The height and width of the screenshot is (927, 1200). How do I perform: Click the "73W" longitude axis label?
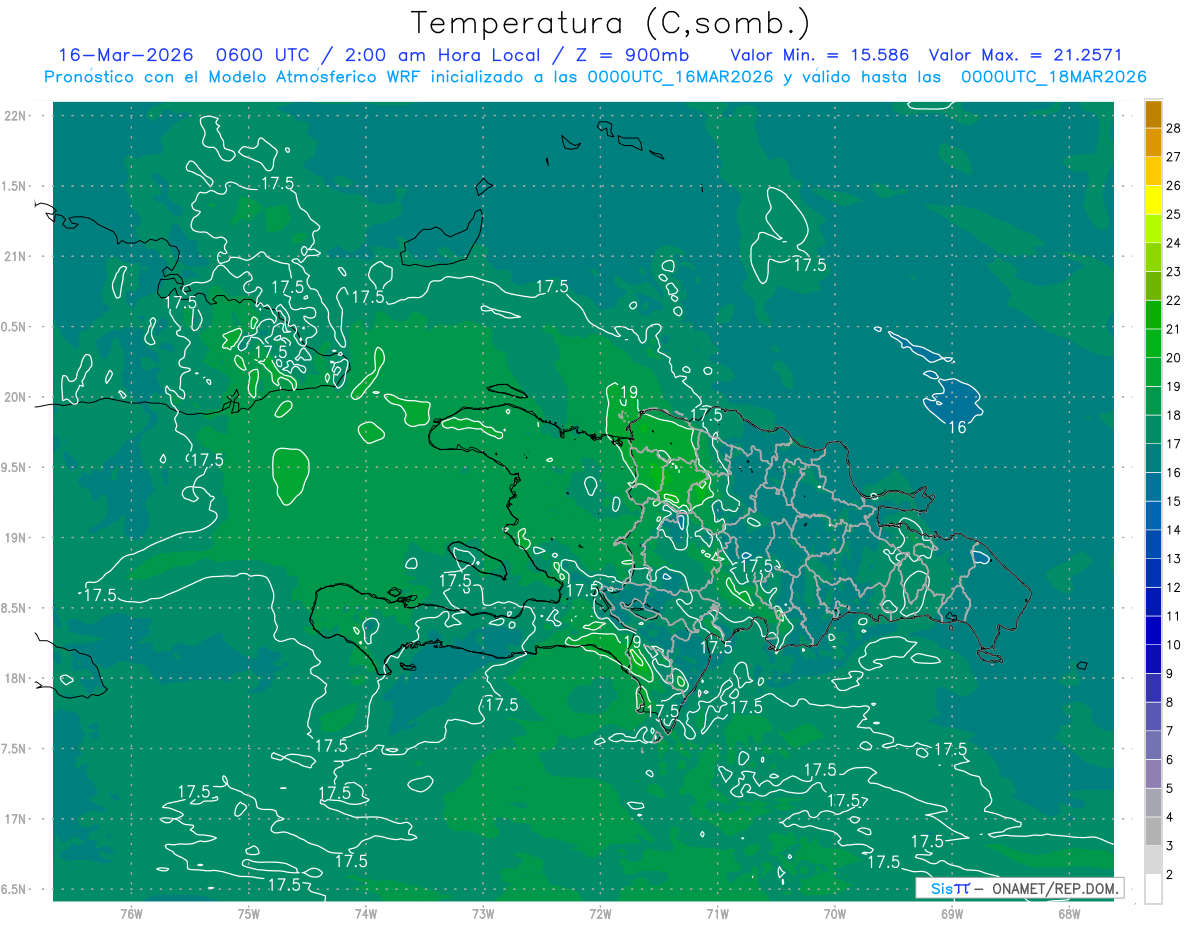pos(483,914)
